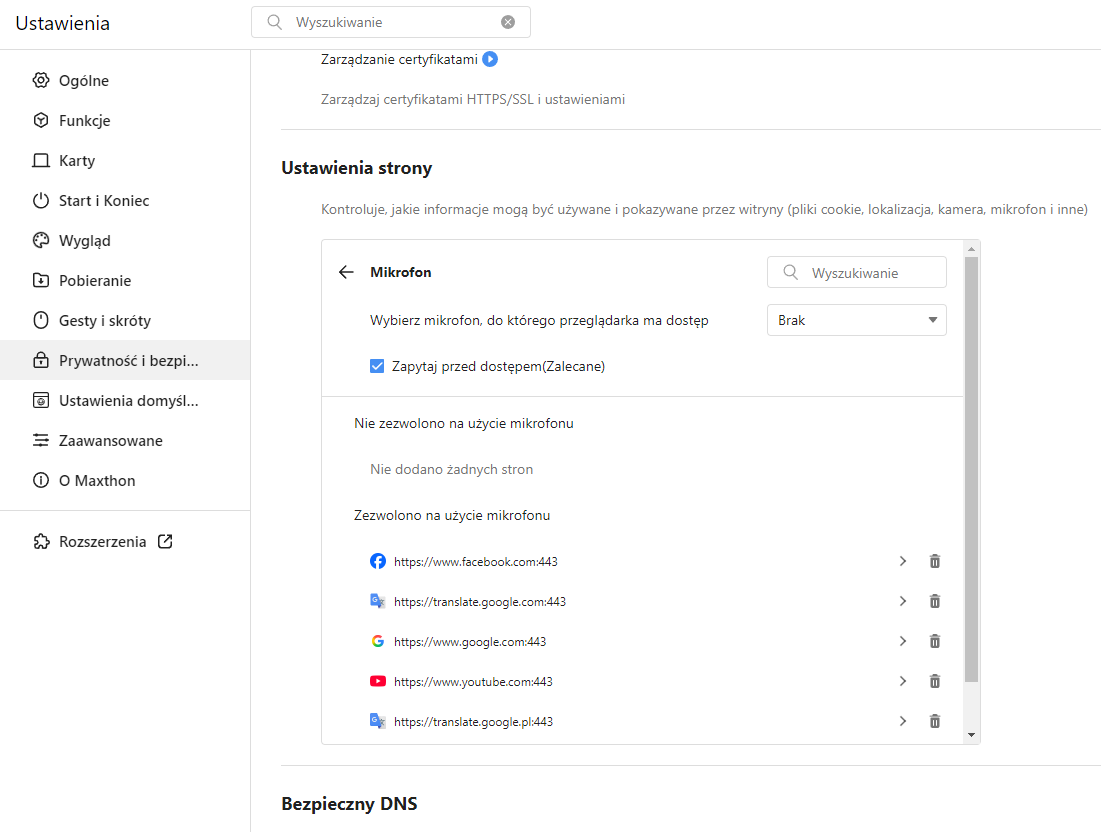Click https://translate.google.com:443 entry text
1101x832 pixels.
(x=480, y=602)
